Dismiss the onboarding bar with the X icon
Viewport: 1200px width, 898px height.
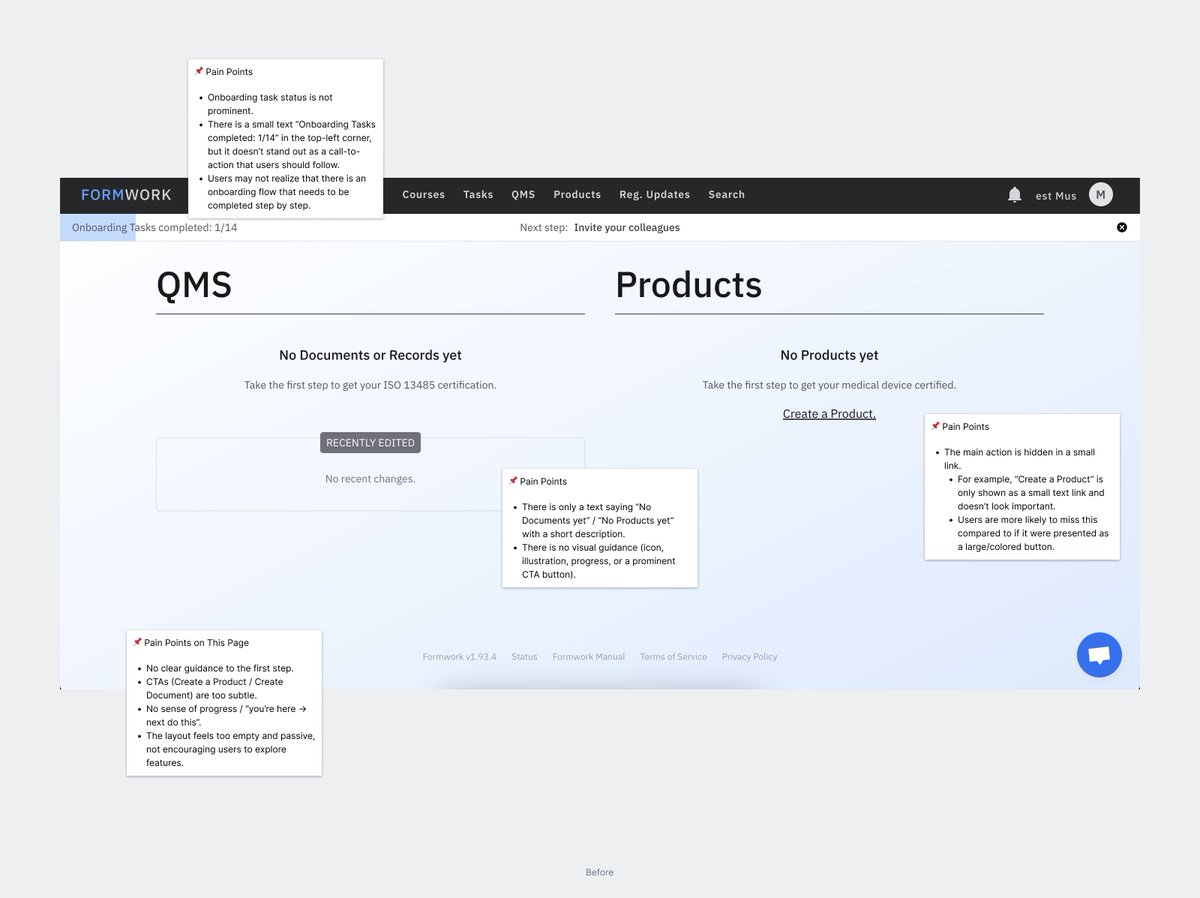[1121, 228]
